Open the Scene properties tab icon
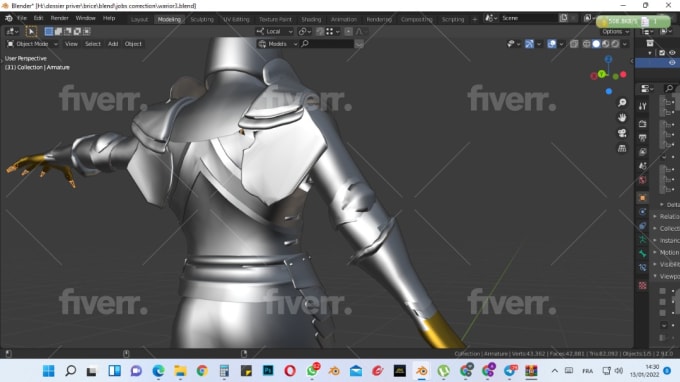This screenshot has width=680, height=382. point(643,166)
